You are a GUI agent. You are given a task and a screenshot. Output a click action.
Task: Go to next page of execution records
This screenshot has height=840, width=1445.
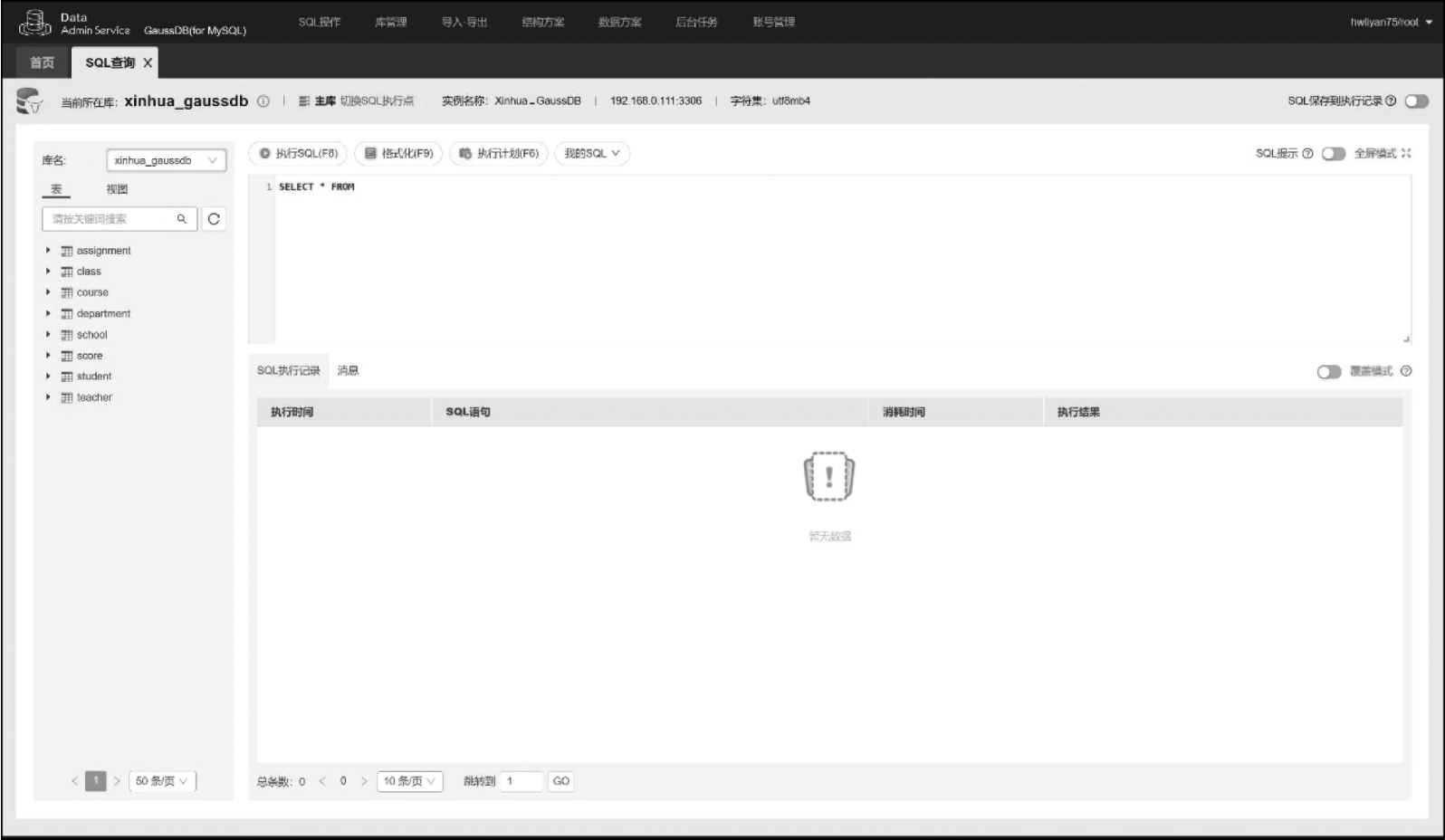[364, 781]
